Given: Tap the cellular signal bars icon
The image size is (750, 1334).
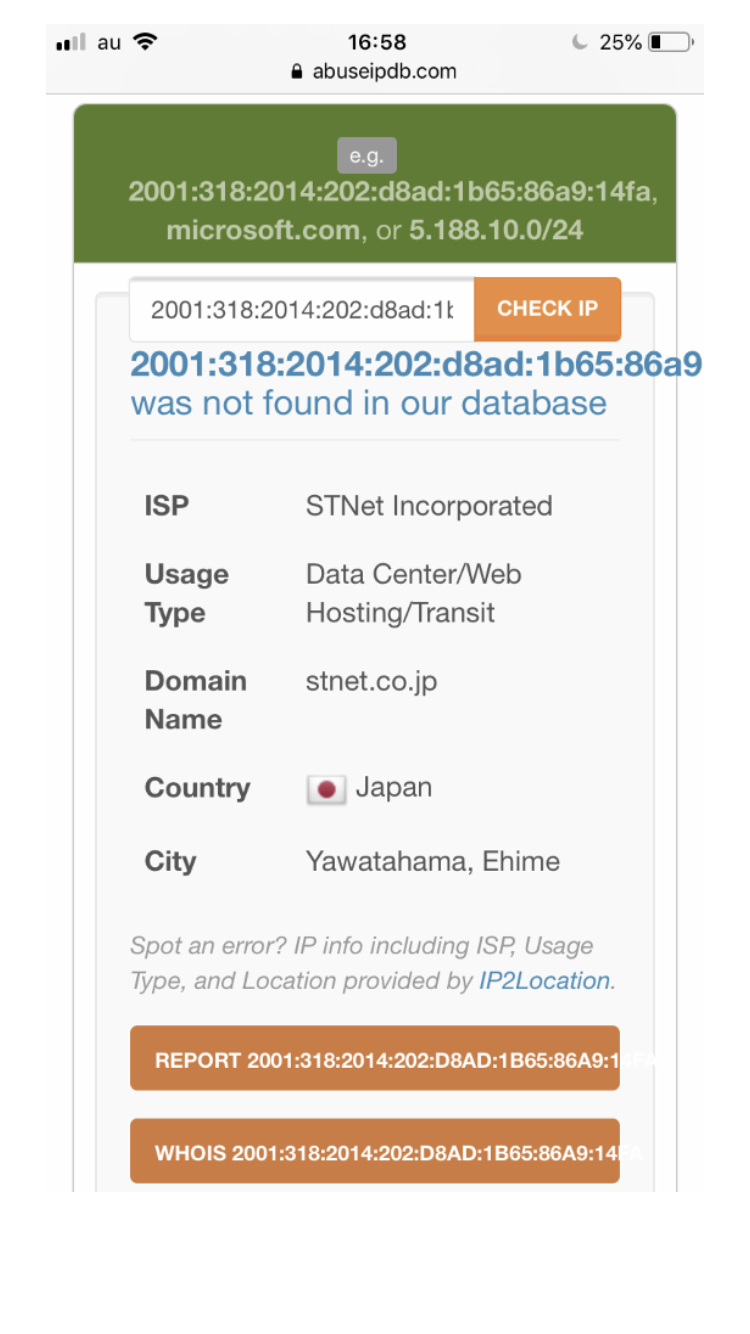Looking at the screenshot, I should tap(72, 43).
